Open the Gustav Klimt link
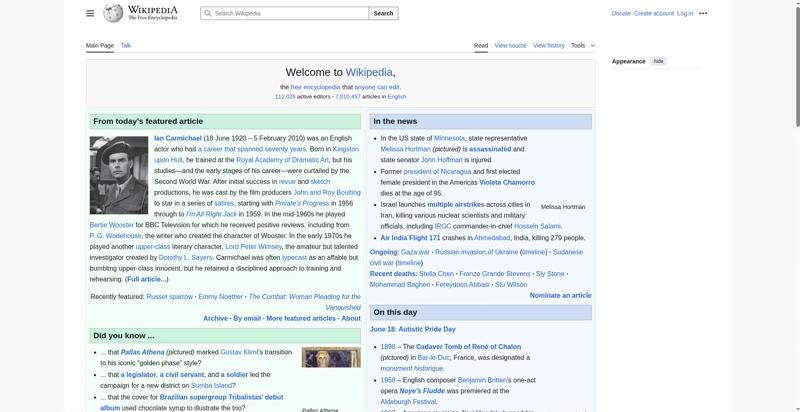The width and height of the screenshot is (800, 412). [240, 352]
